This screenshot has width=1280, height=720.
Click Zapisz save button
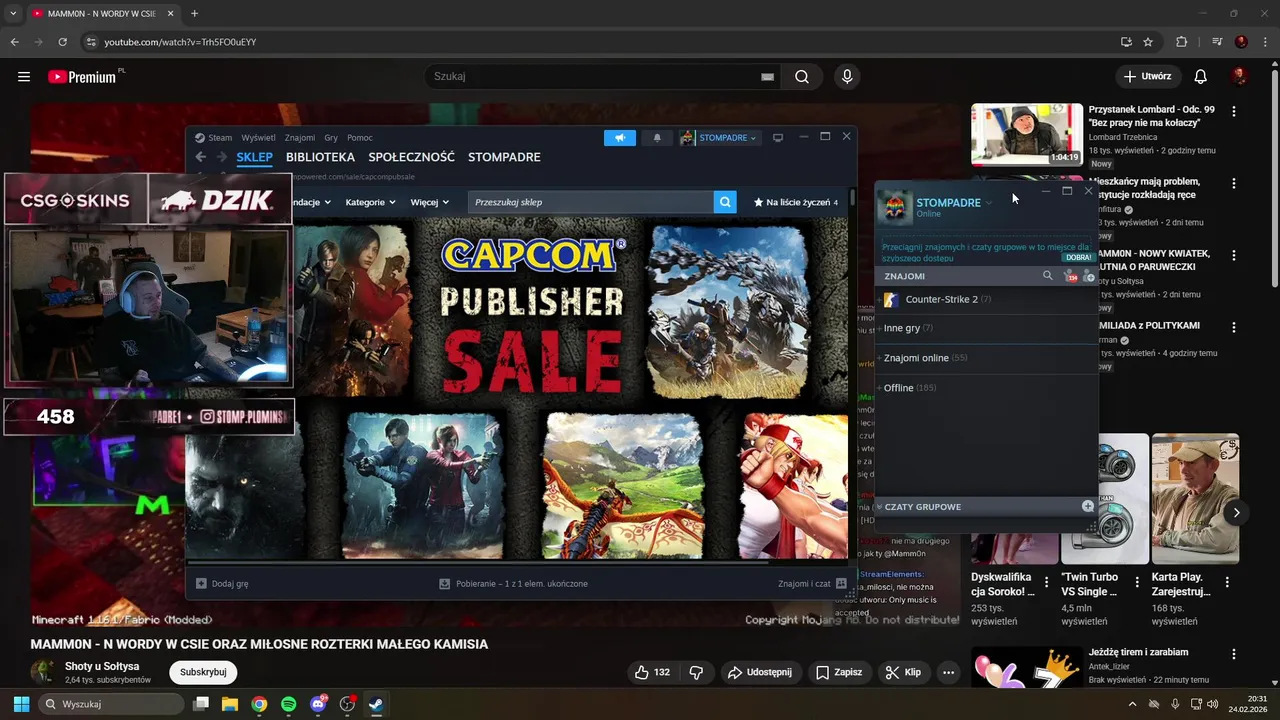pos(838,672)
